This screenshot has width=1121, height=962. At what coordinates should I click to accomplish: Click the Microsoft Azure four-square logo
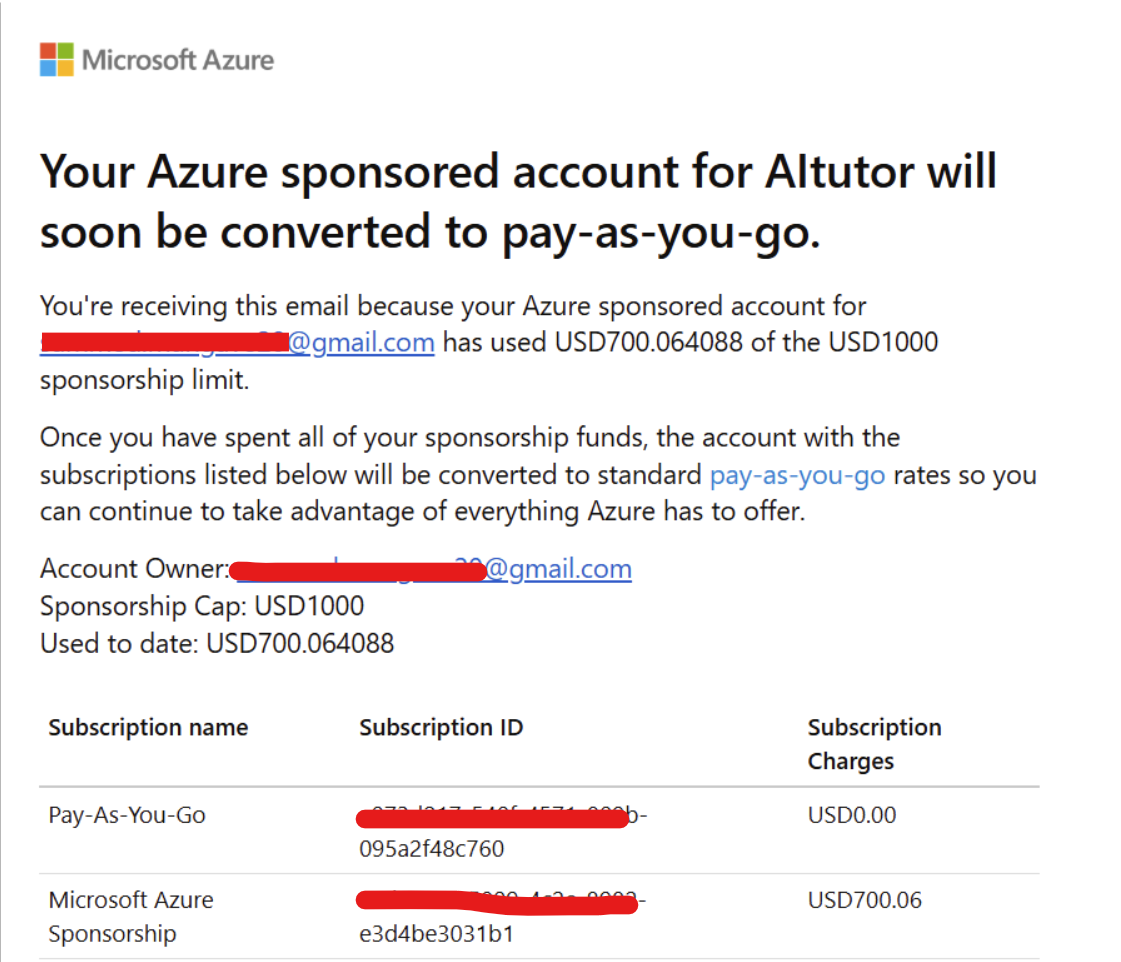[x=56, y=59]
